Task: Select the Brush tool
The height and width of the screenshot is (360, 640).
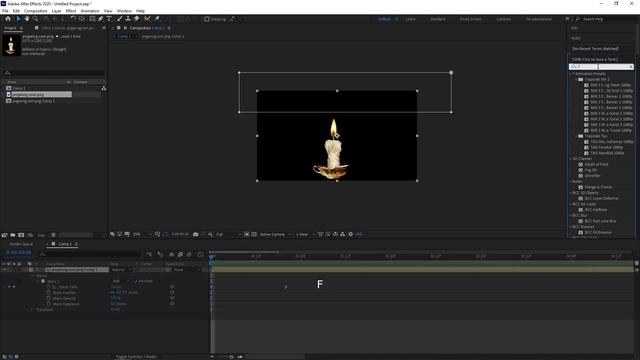Action: (x=120, y=19)
